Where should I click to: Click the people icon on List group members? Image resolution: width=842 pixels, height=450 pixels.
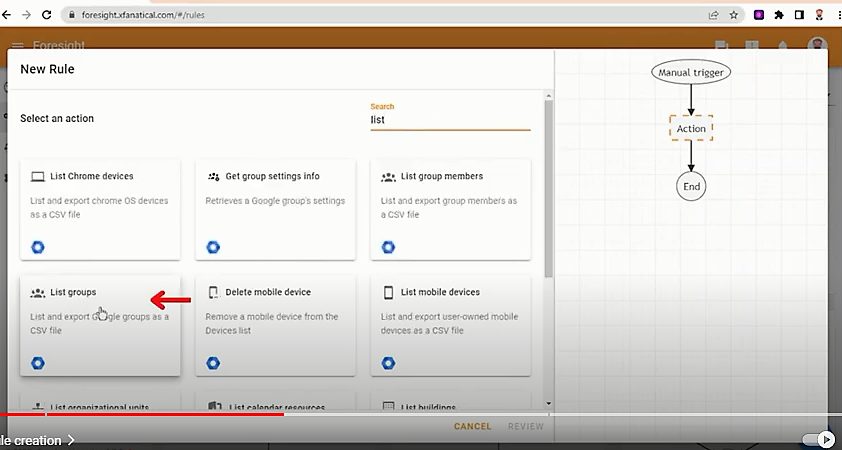pos(388,177)
